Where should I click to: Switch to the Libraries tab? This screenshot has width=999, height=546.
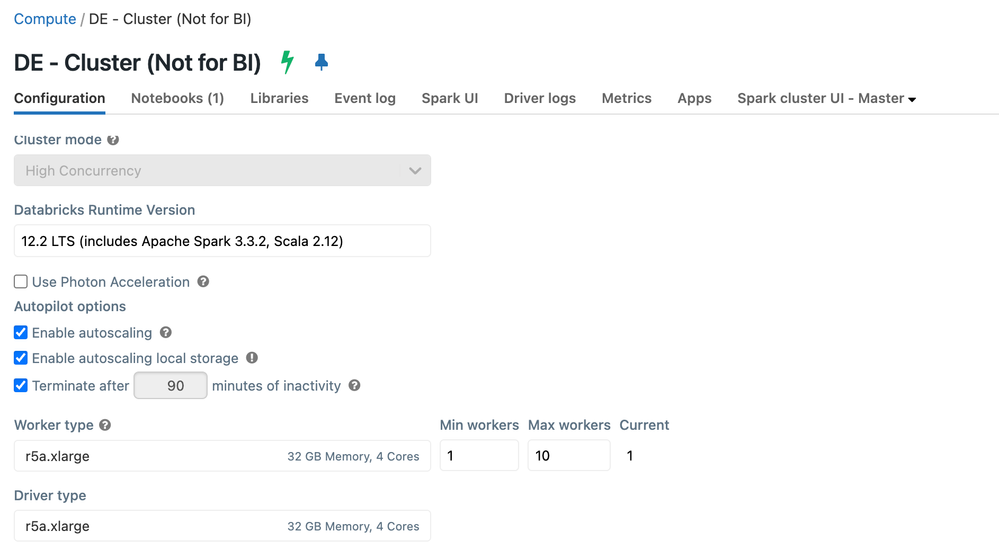point(279,98)
